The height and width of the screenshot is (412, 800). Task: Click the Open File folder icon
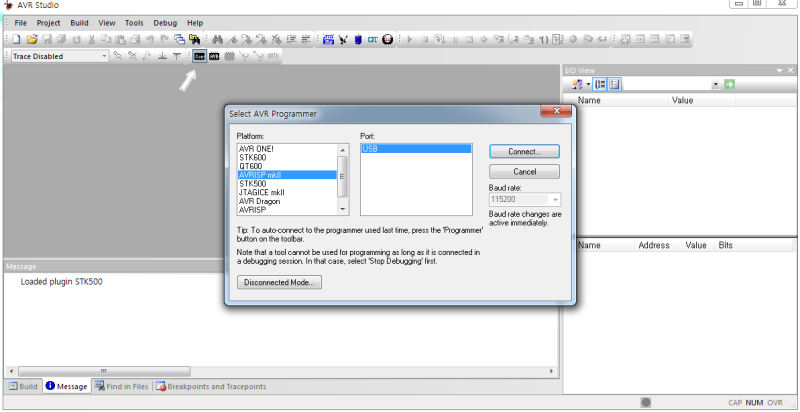point(32,39)
